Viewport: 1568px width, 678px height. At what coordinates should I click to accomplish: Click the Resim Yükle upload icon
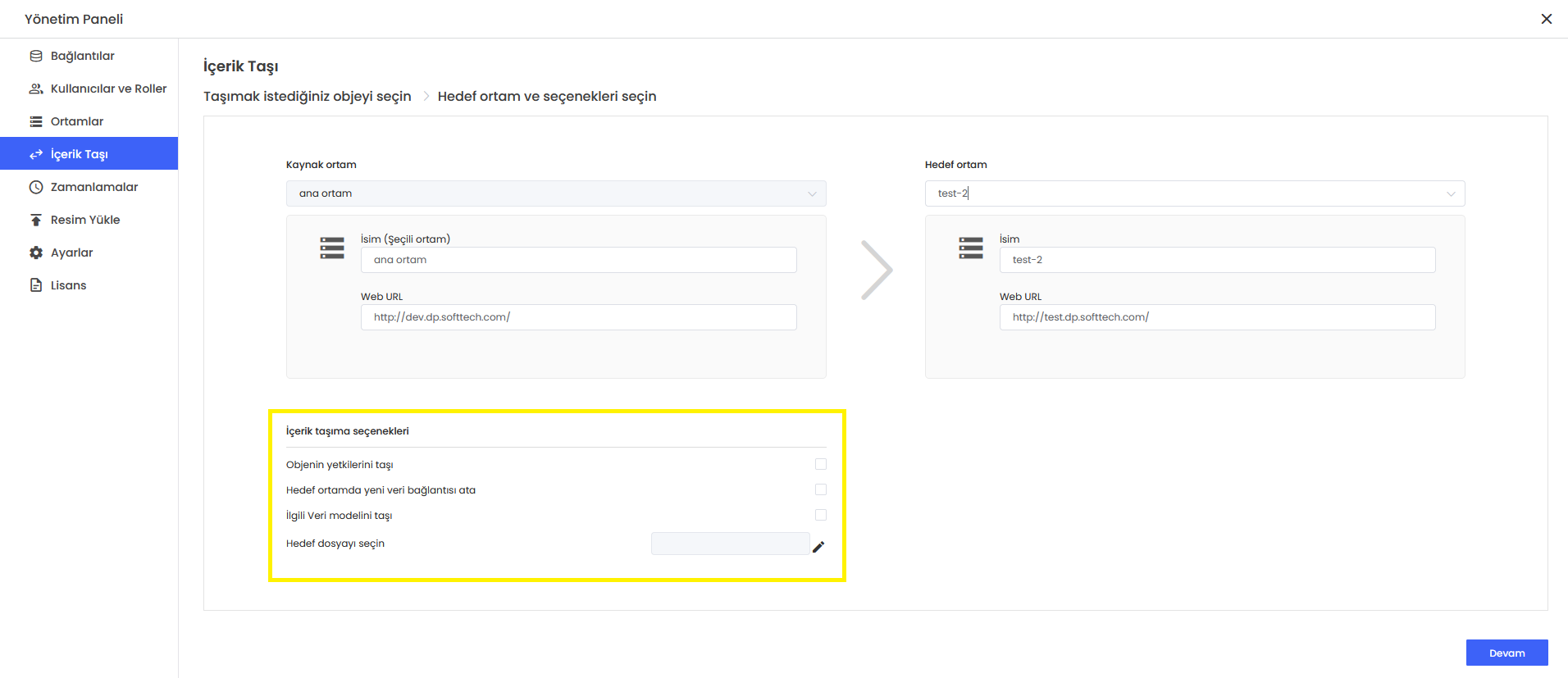[x=36, y=220]
